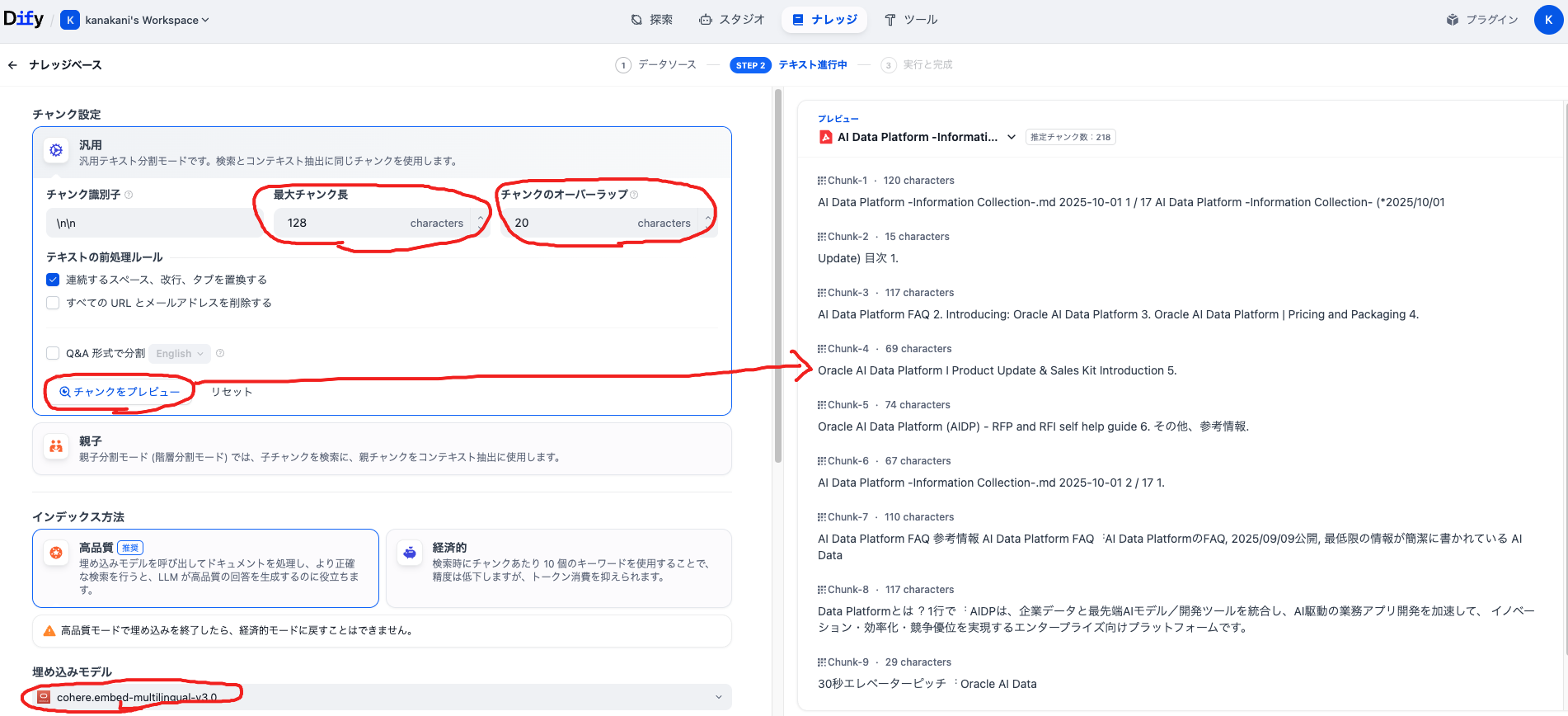Check すべての URL とメールアドレスを削除する
Screen dimensions: 1568x716
(x=53, y=303)
